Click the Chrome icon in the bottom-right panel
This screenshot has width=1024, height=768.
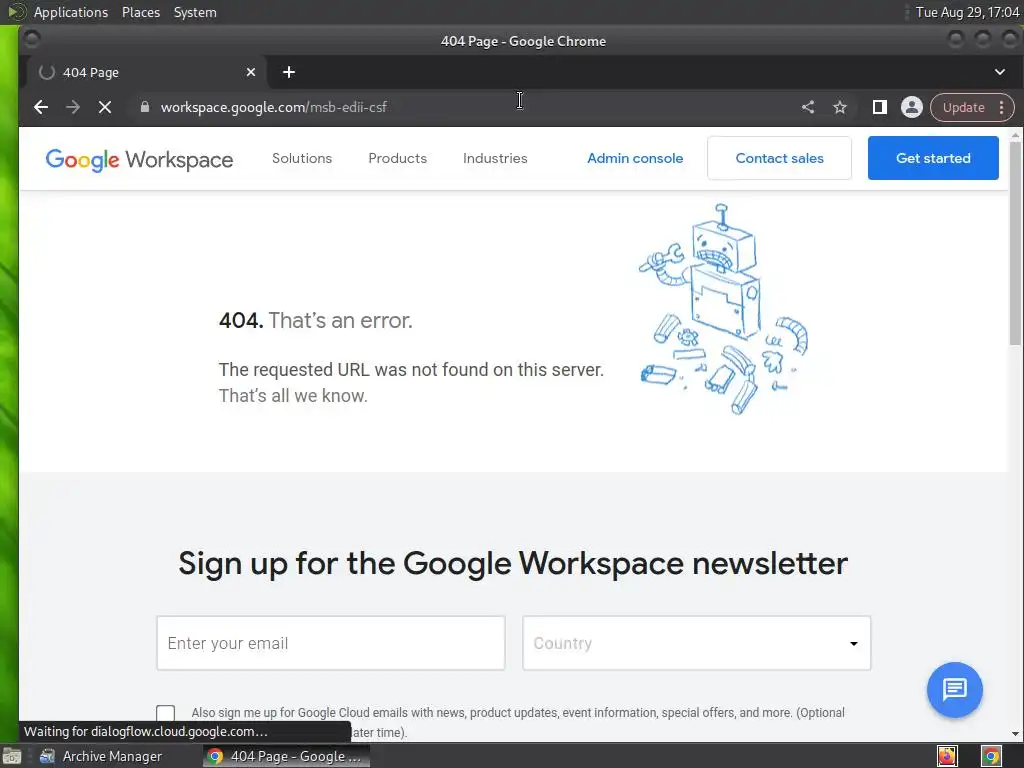point(991,756)
